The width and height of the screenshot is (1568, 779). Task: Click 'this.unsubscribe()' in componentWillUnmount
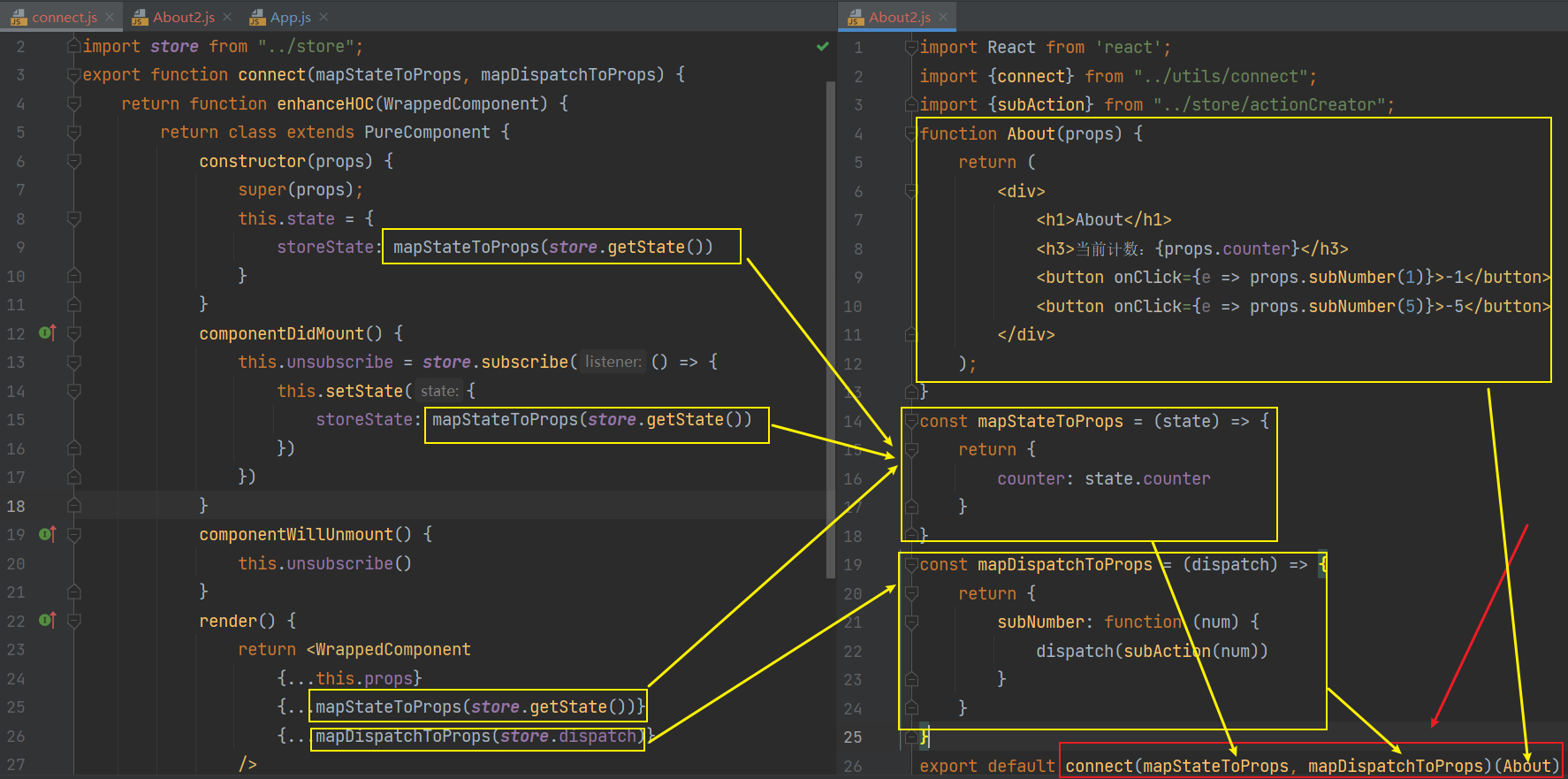(x=324, y=563)
